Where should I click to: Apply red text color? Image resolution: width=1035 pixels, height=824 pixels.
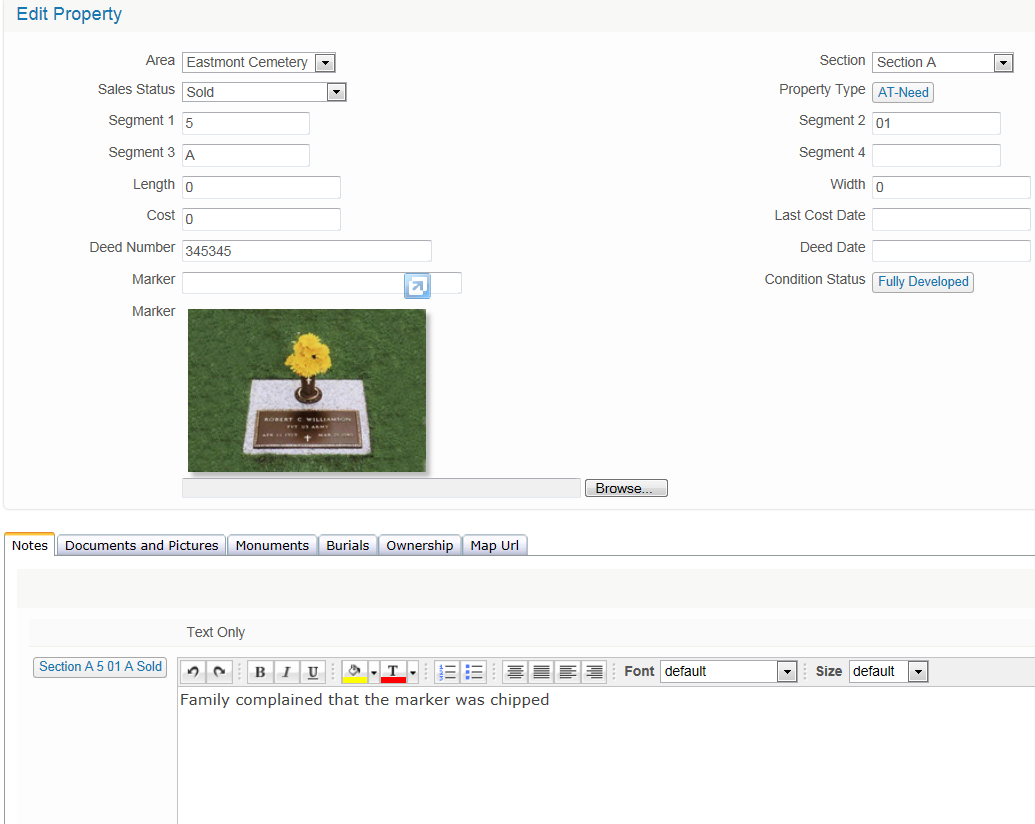click(393, 672)
